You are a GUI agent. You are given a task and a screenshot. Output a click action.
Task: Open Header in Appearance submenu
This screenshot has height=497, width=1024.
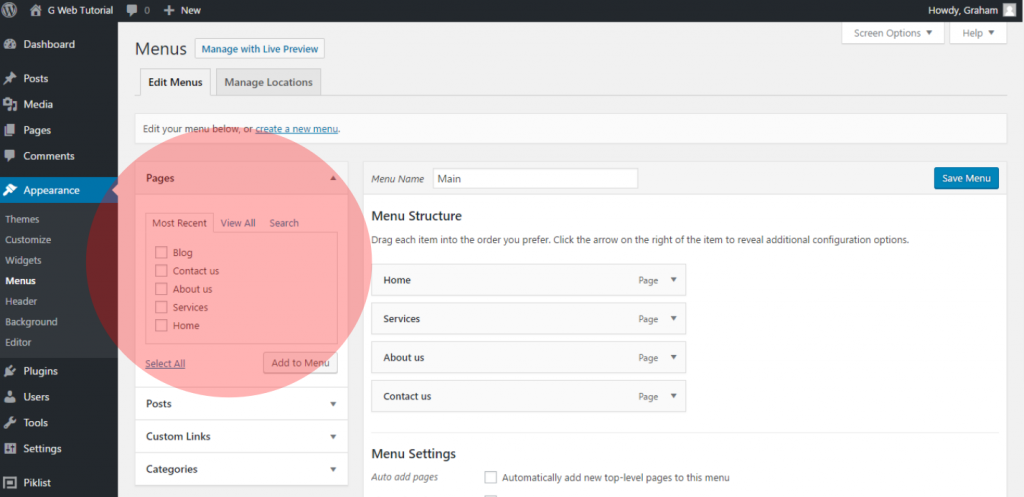coord(21,301)
